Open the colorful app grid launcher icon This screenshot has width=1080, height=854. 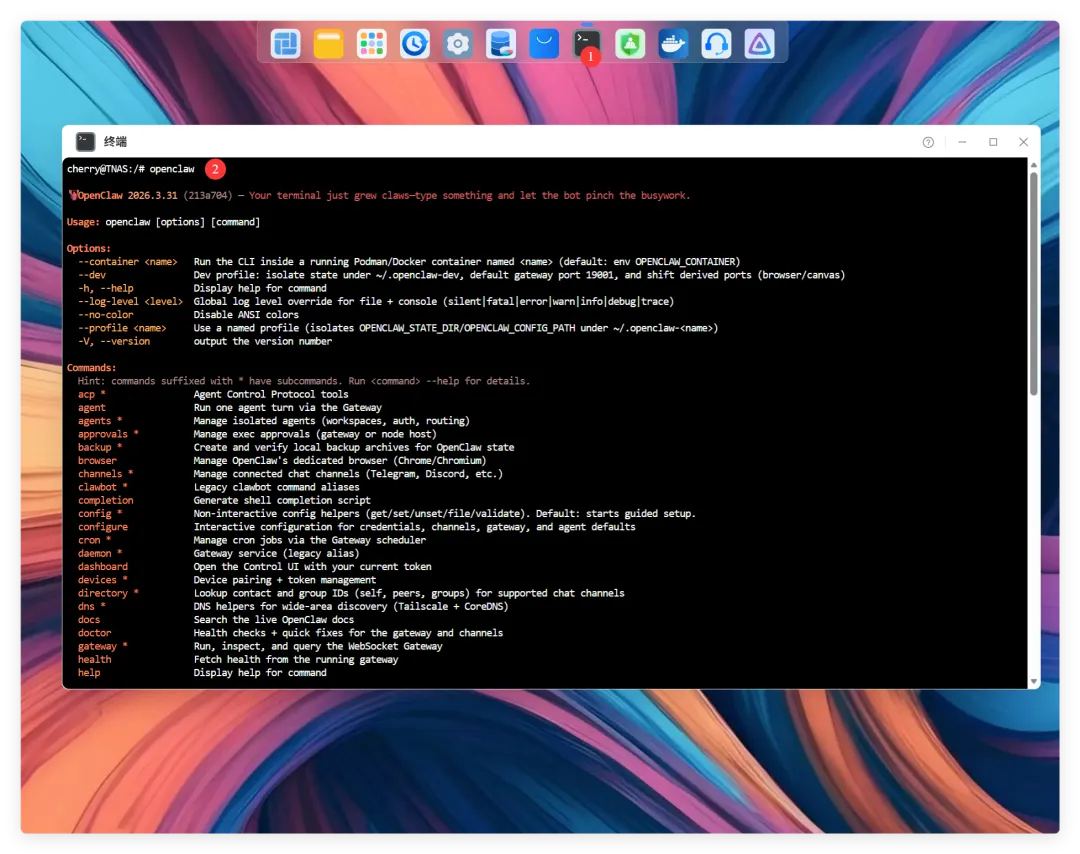point(371,44)
